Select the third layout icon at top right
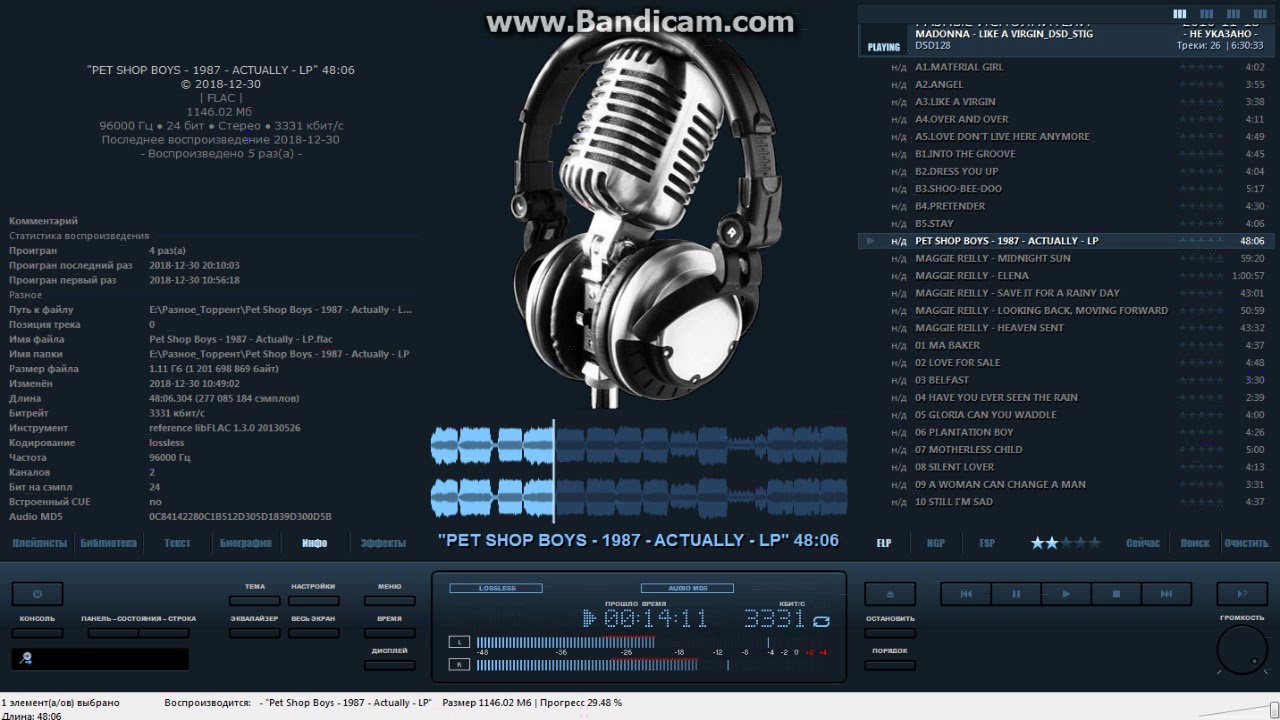The height and width of the screenshot is (720, 1280). (1232, 14)
